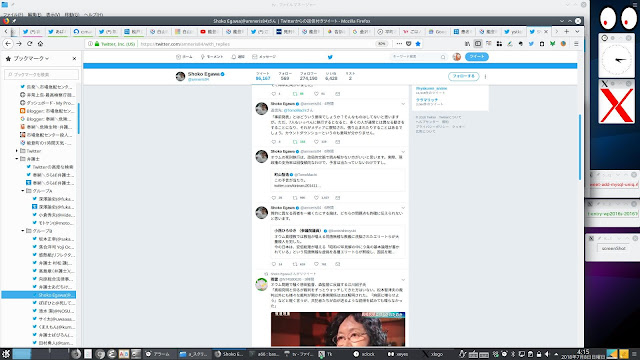The width and height of the screenshot is (640, 360).
Task: Click the taskbar clock showing 4:15
Action: (584, 354)
